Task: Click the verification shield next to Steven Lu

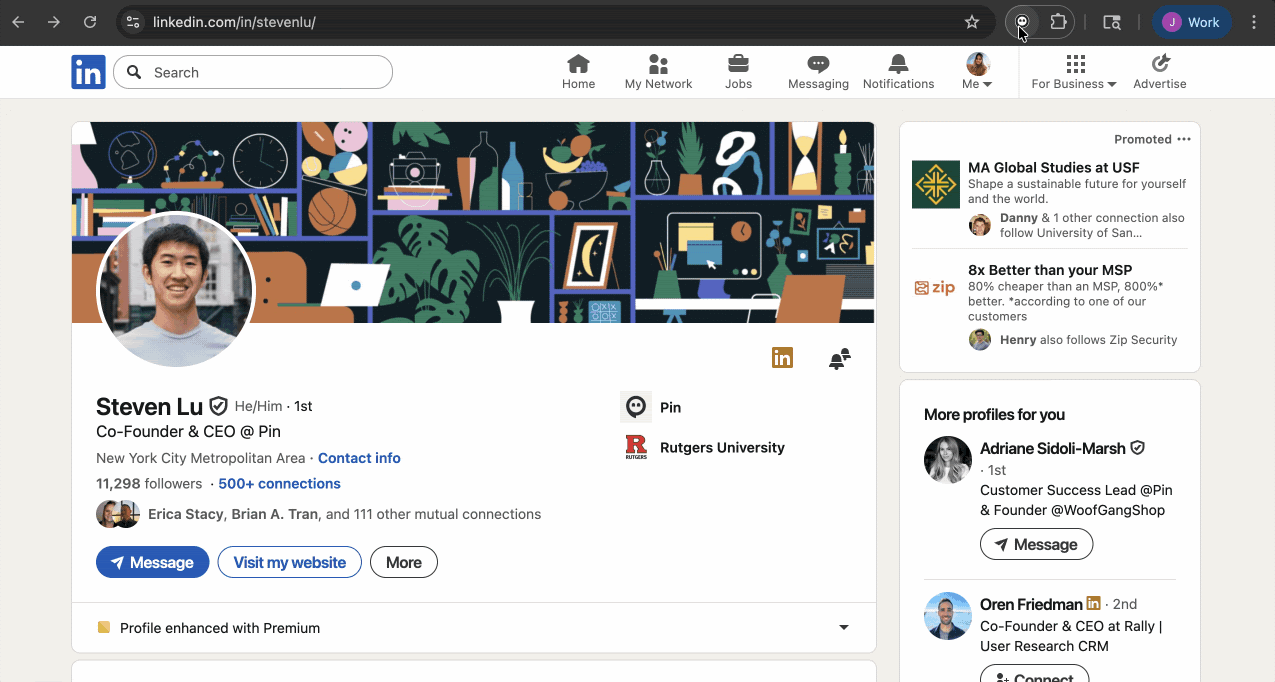Action: pos(218,406)
